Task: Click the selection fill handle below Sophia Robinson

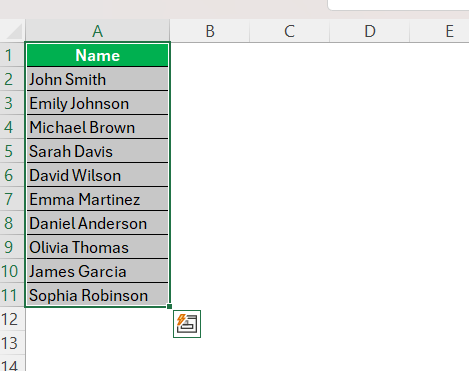Action: pos(170,306)
